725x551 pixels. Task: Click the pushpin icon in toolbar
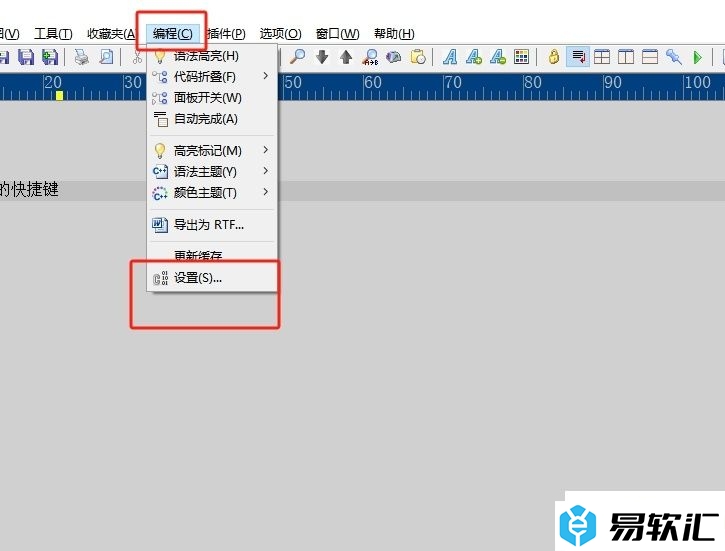click(674, 57)
